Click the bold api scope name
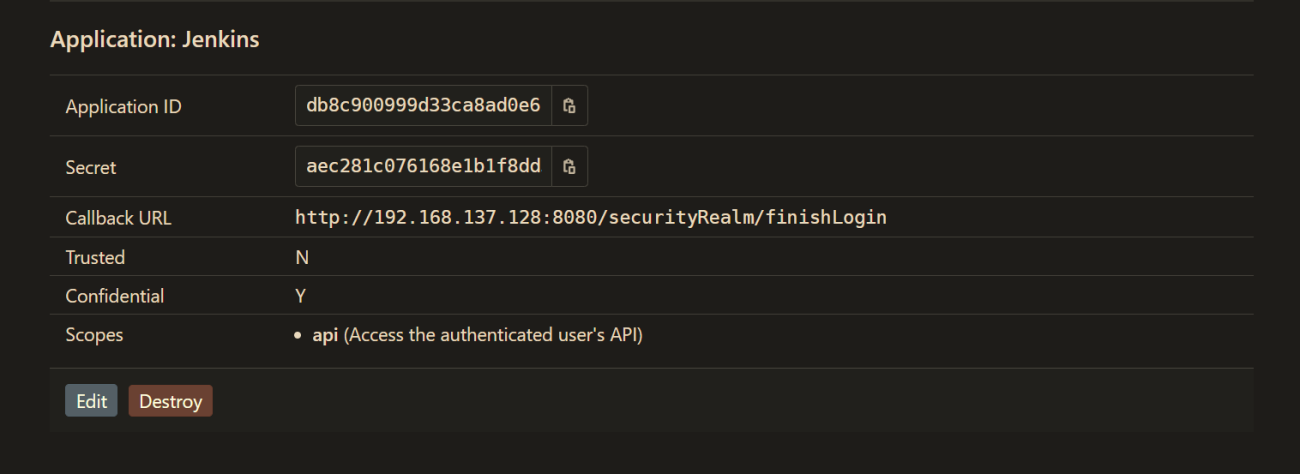 tap(325, 335)
